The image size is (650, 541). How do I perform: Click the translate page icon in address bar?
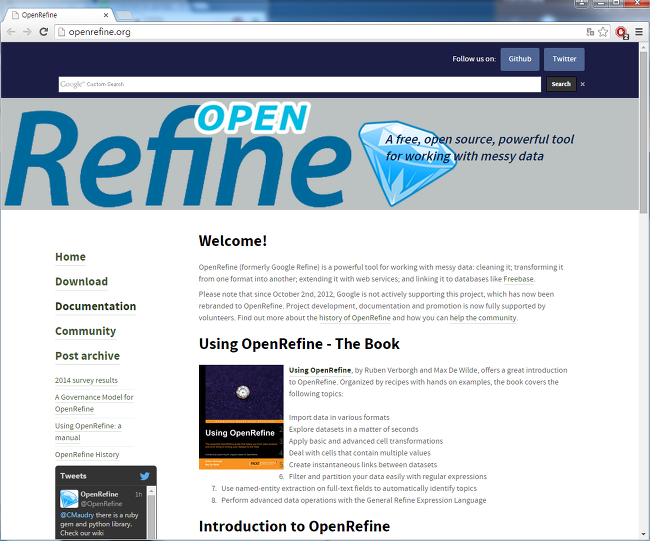(590, 32)
